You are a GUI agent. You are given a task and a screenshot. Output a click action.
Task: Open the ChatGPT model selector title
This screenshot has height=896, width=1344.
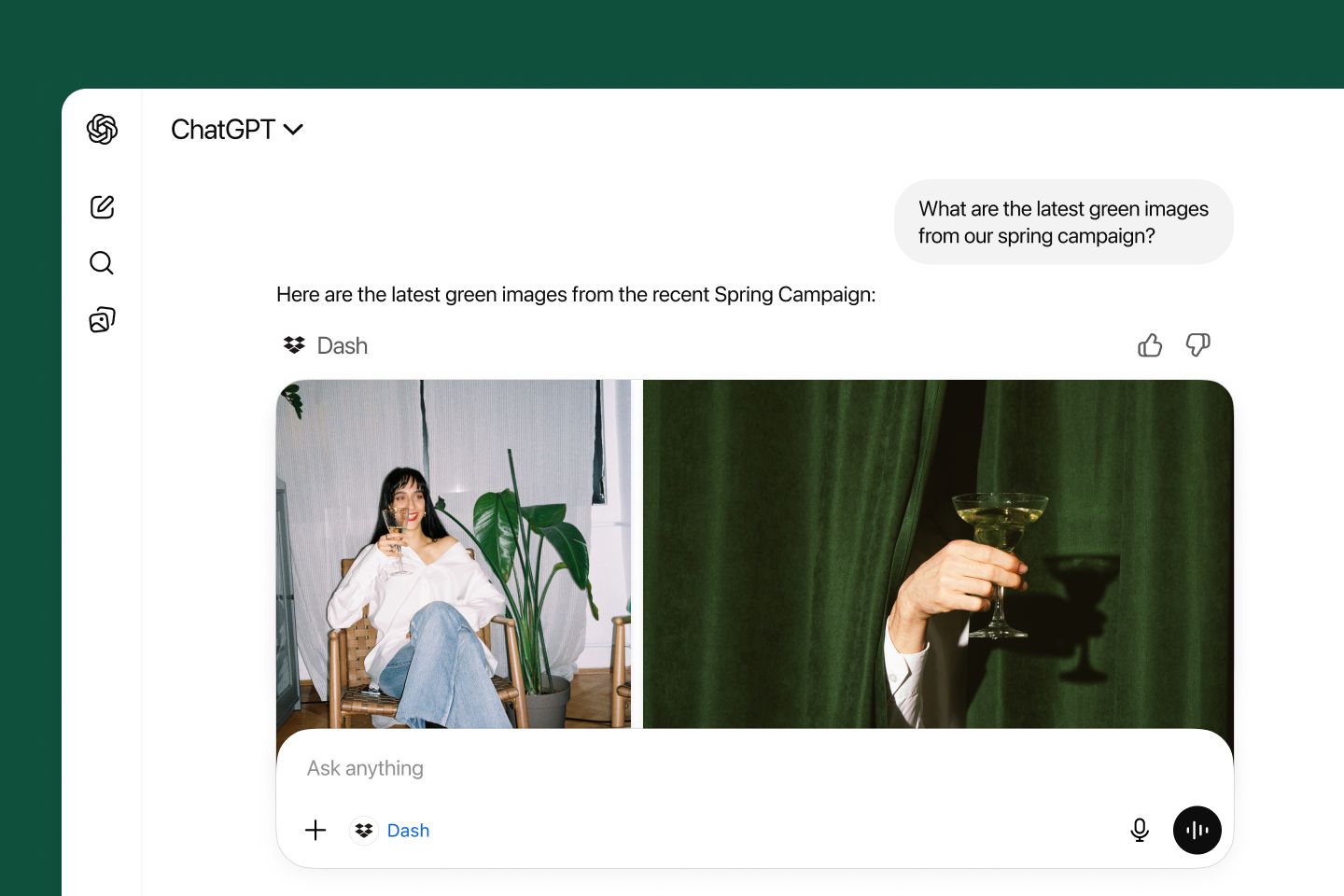223,130
